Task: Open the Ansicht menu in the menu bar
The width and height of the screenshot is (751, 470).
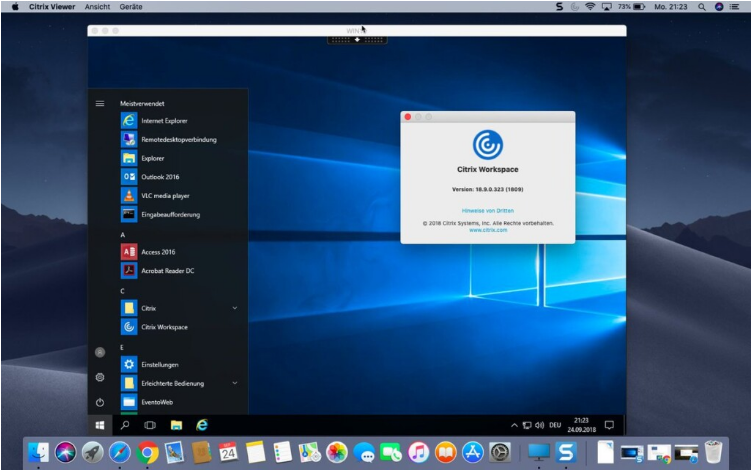Action: pos(98,7)
